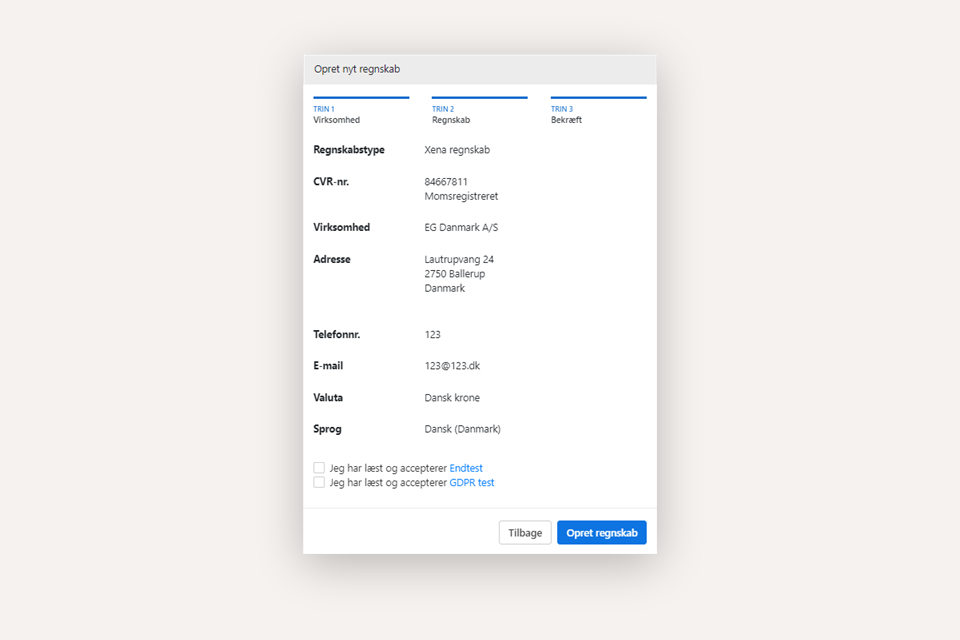Open the Endtest terms link

(x=466, y=468)
